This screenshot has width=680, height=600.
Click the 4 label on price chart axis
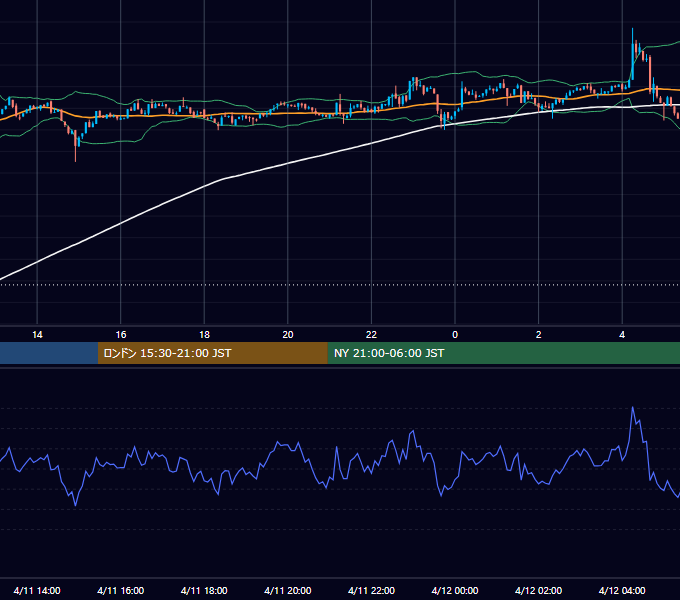pos(622,335)
